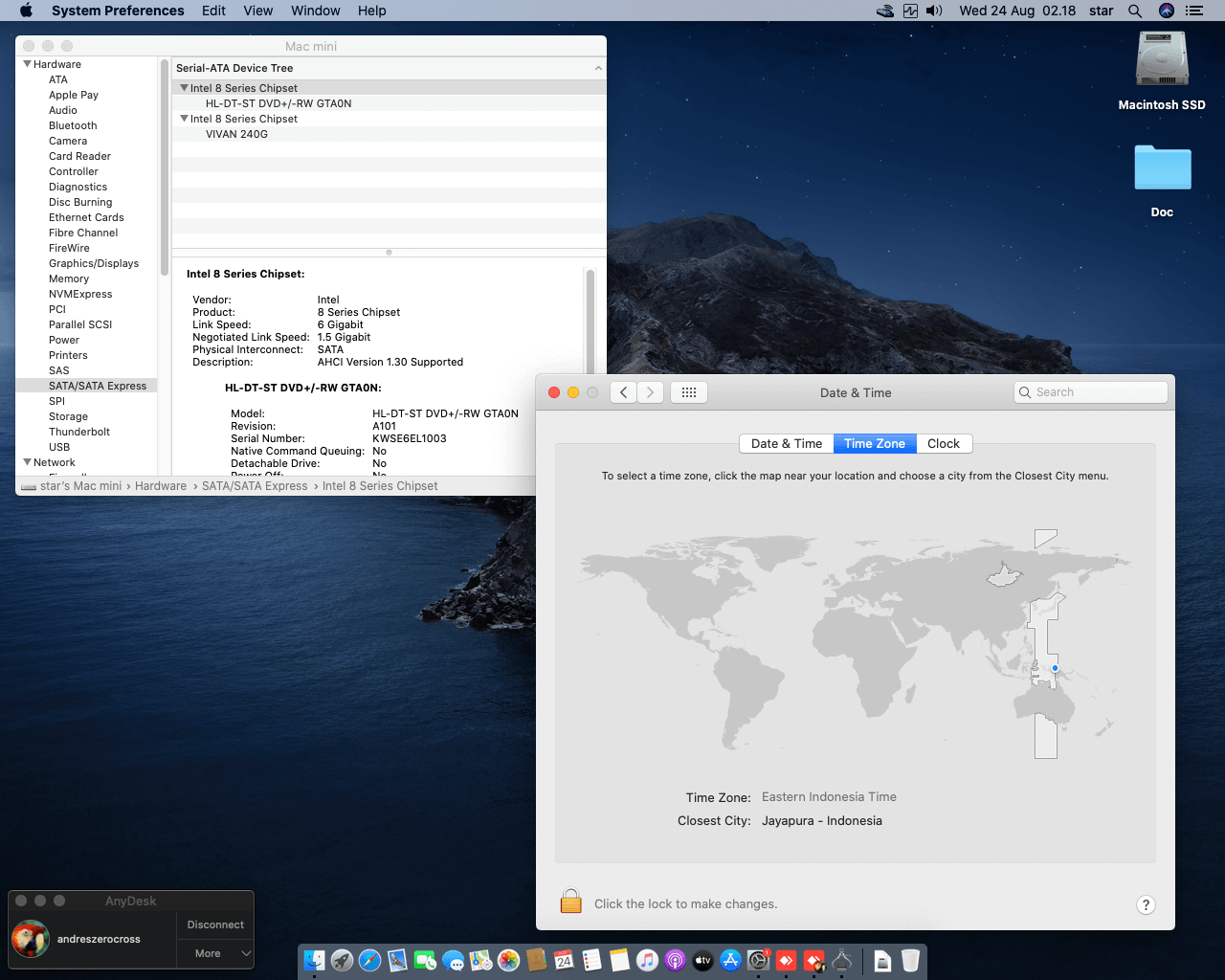The height and width of the screenshot is (980, 1225).
Task: Collapse the Network section in sidebar
Action: (x=28, y=462)
